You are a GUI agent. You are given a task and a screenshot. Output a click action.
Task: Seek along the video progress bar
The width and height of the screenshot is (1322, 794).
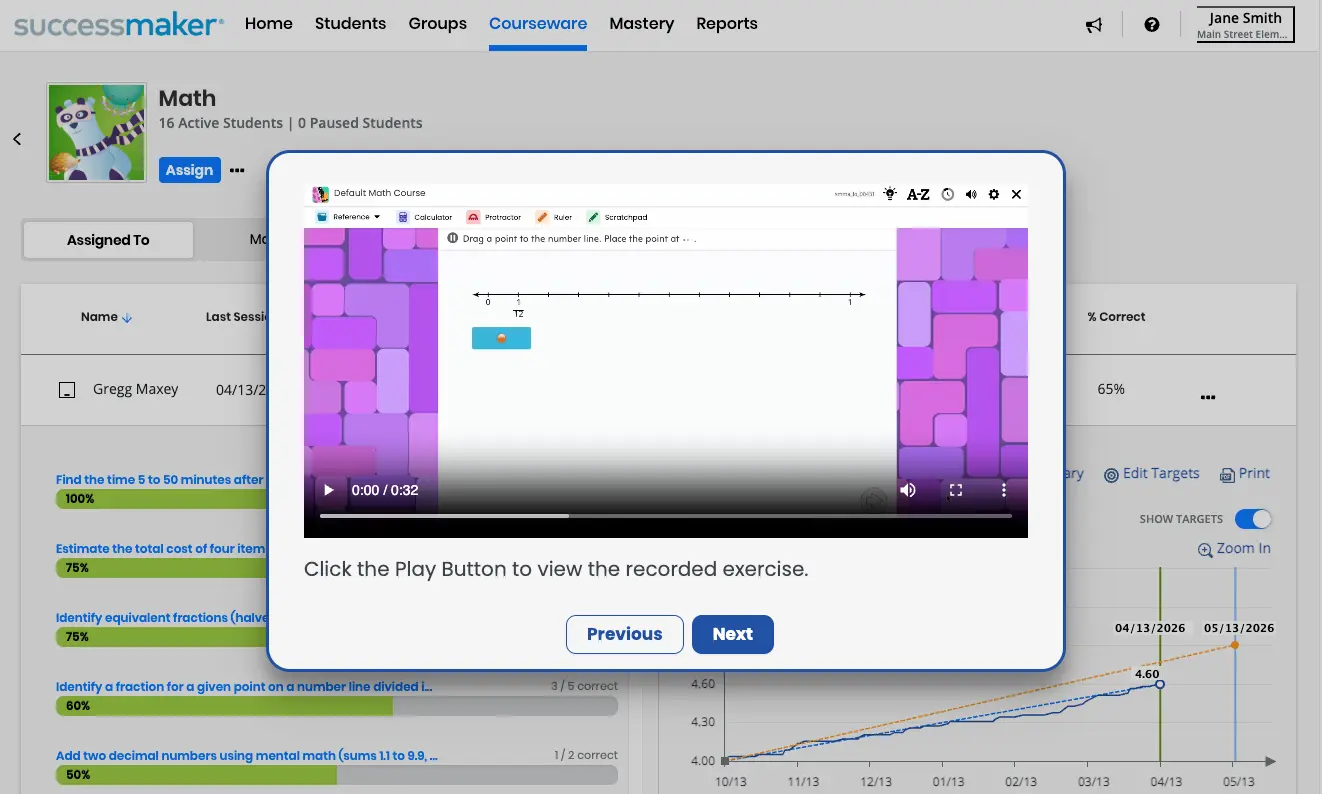pos(665,516)
